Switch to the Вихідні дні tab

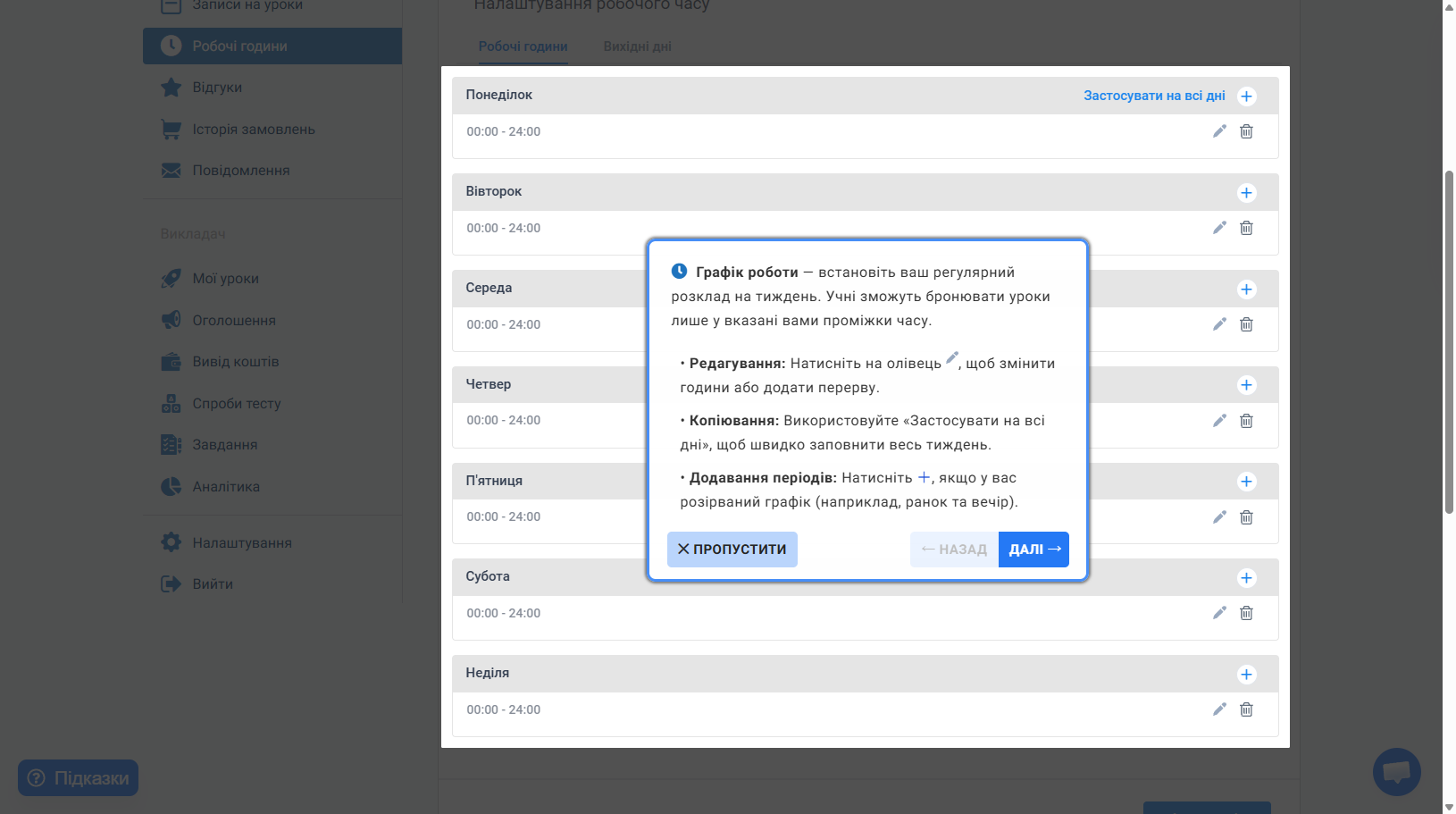point(637,46)
